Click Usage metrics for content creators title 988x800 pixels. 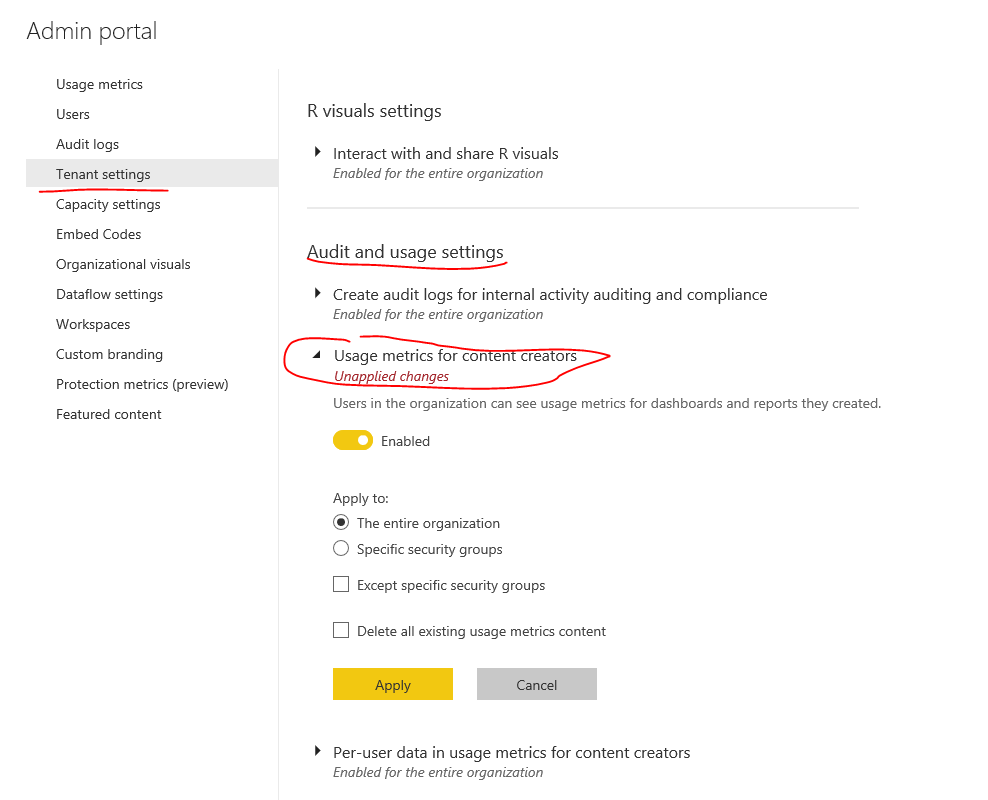click(456, 356)
